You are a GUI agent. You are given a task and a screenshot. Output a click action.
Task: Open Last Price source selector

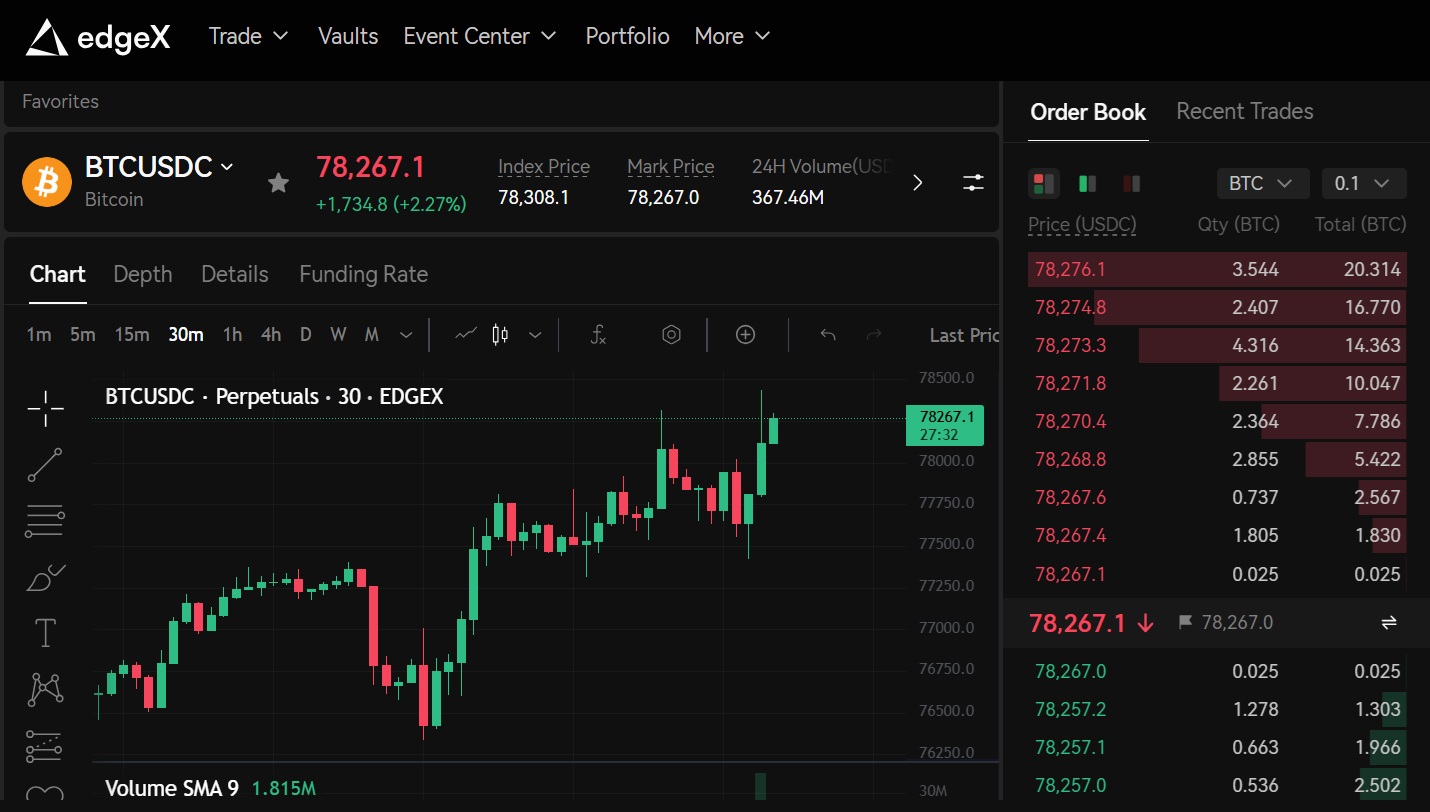tap(964, 335)
